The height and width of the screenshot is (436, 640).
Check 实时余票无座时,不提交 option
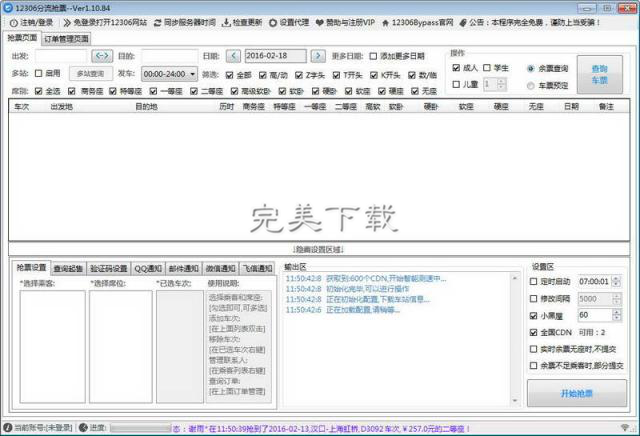click(x=533, y=349)
